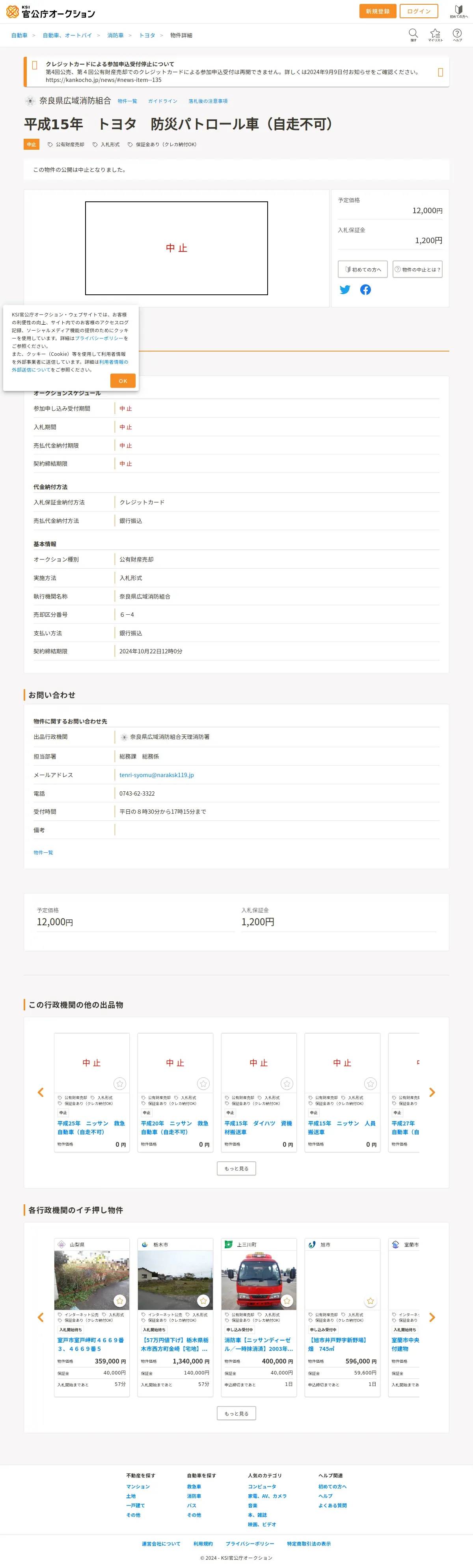This screenshot has height=1568, width=473.
Task: Open the 利用規約 footer link
Action: (x=203, y=1544)
